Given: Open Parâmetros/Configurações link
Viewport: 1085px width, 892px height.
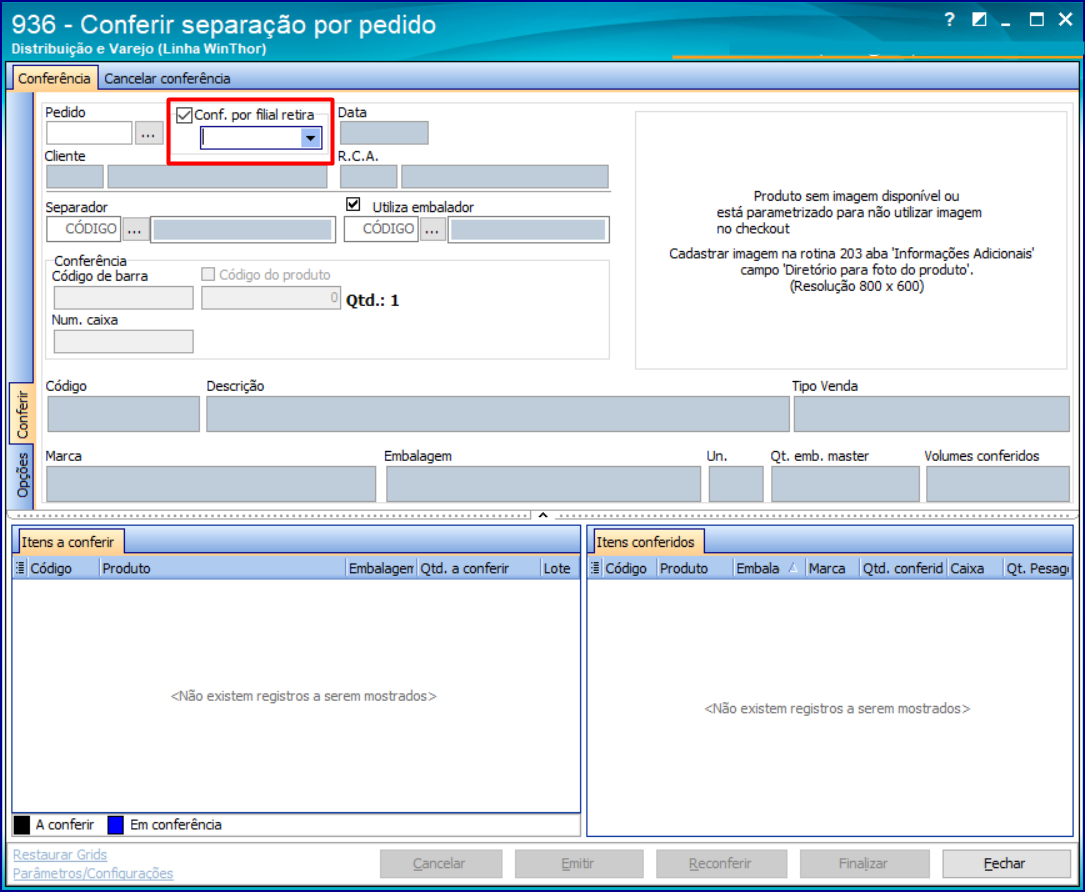Looking at the screenshot, I should 93,873.
